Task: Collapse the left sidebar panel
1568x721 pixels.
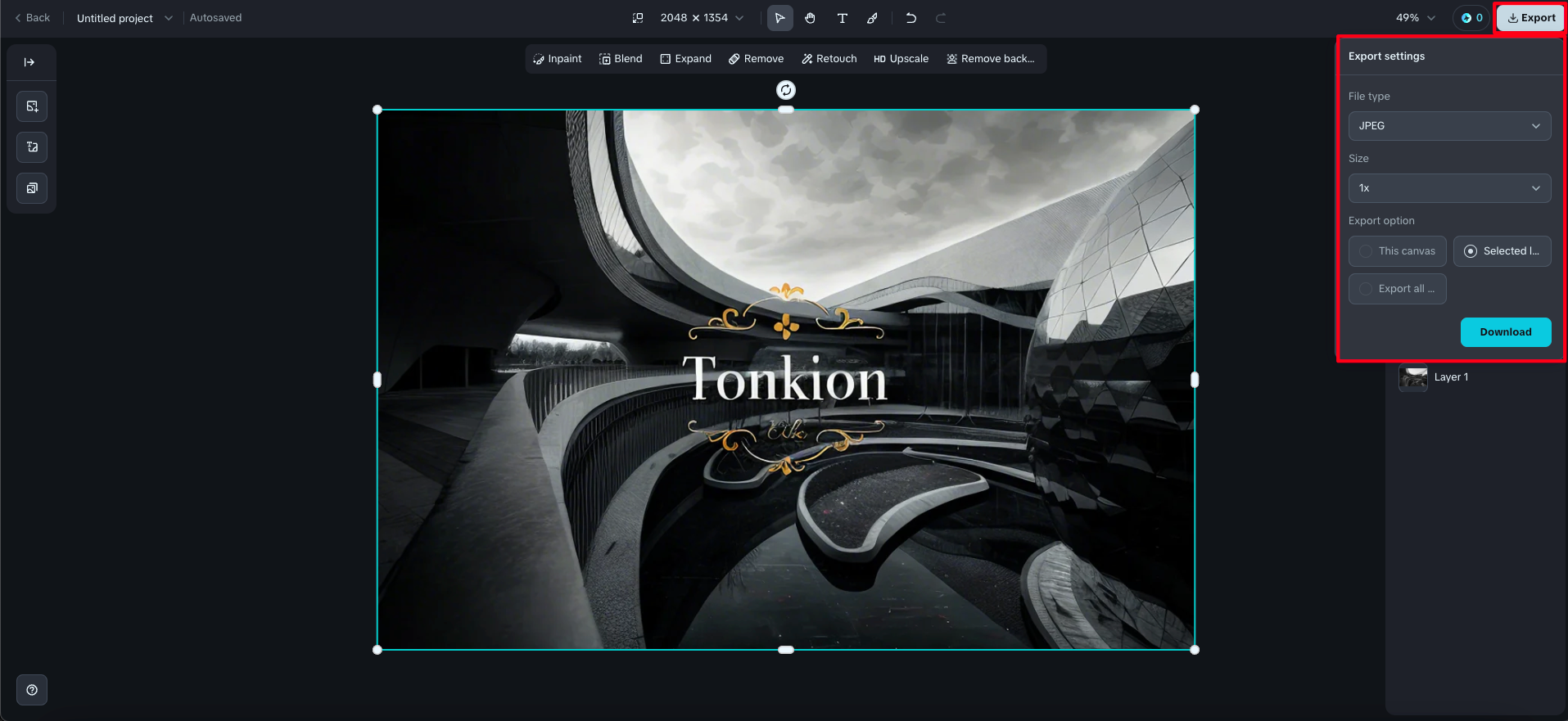Action: [29, 62]
